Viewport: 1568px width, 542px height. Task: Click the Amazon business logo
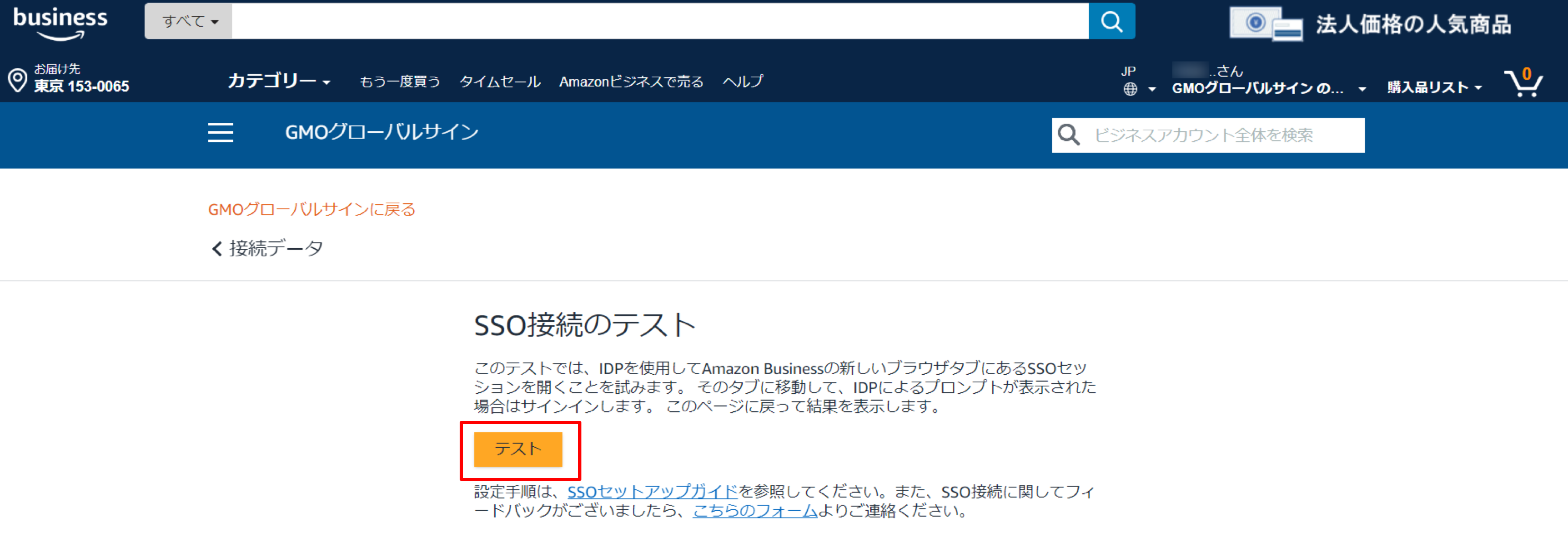[60, 23]
